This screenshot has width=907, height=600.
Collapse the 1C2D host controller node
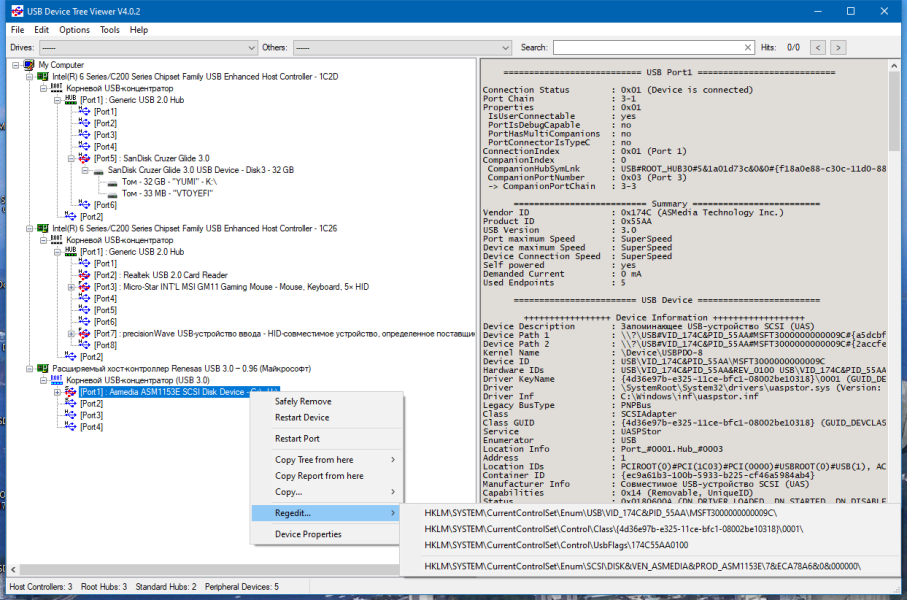30,76
